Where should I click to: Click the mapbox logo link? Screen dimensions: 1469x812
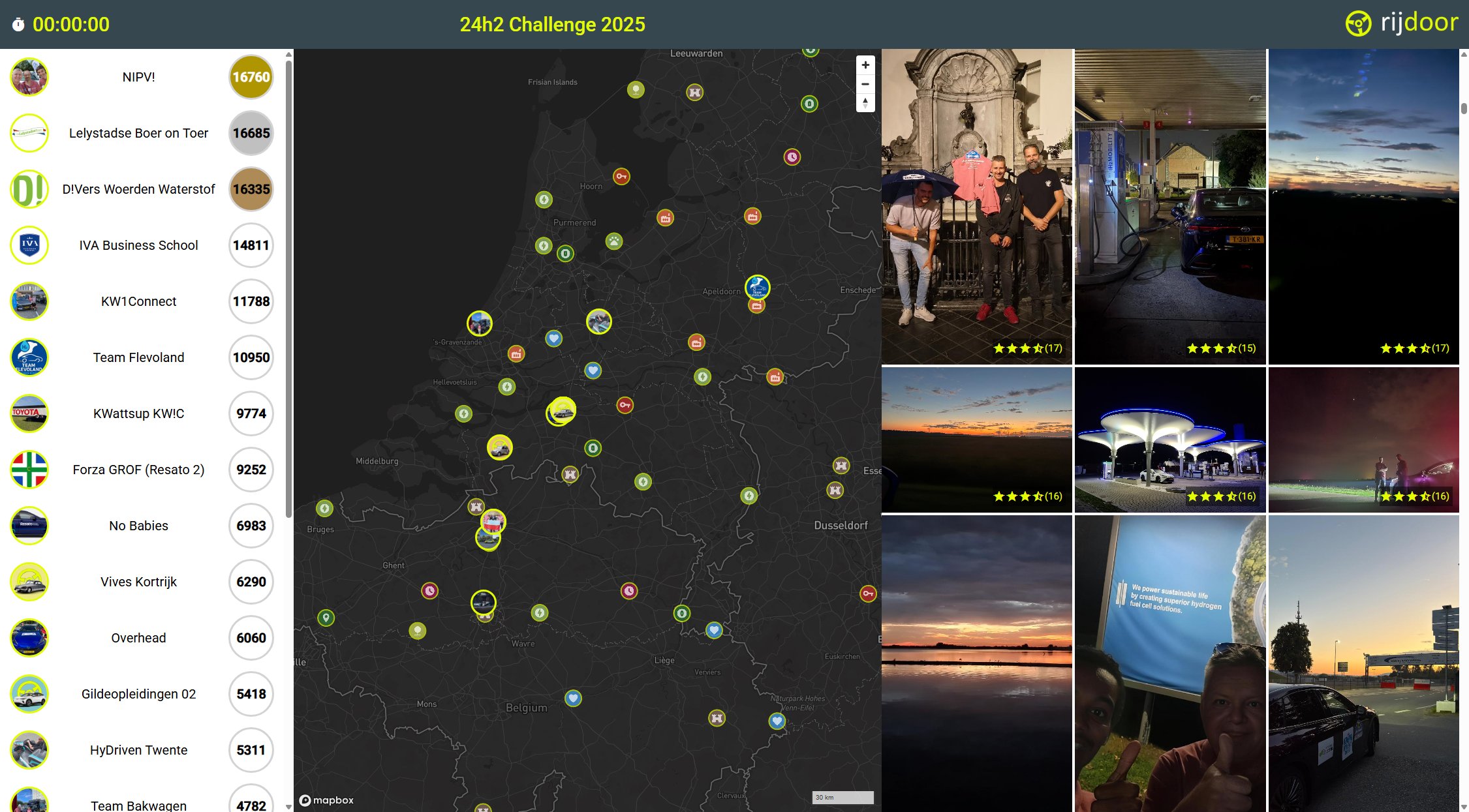326,800
